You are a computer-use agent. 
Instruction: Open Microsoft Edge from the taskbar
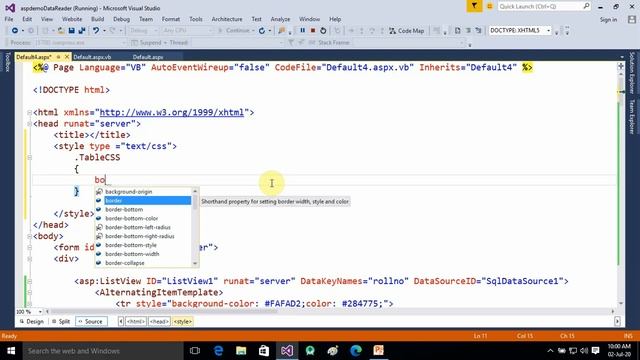(x=218, y=351)
